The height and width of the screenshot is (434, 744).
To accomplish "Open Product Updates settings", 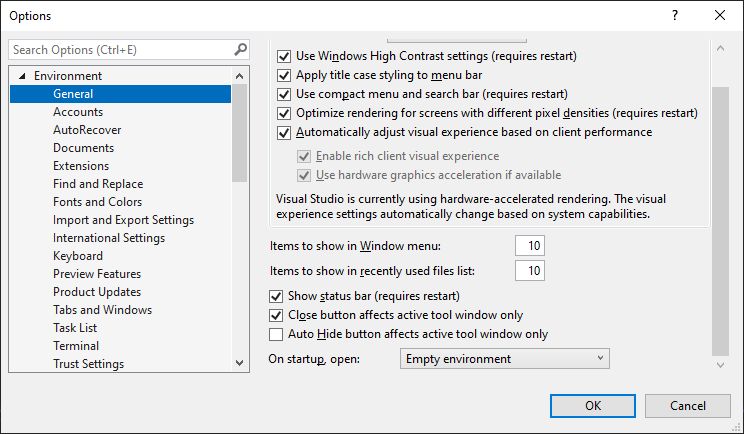I will click(x=97, y=292).
